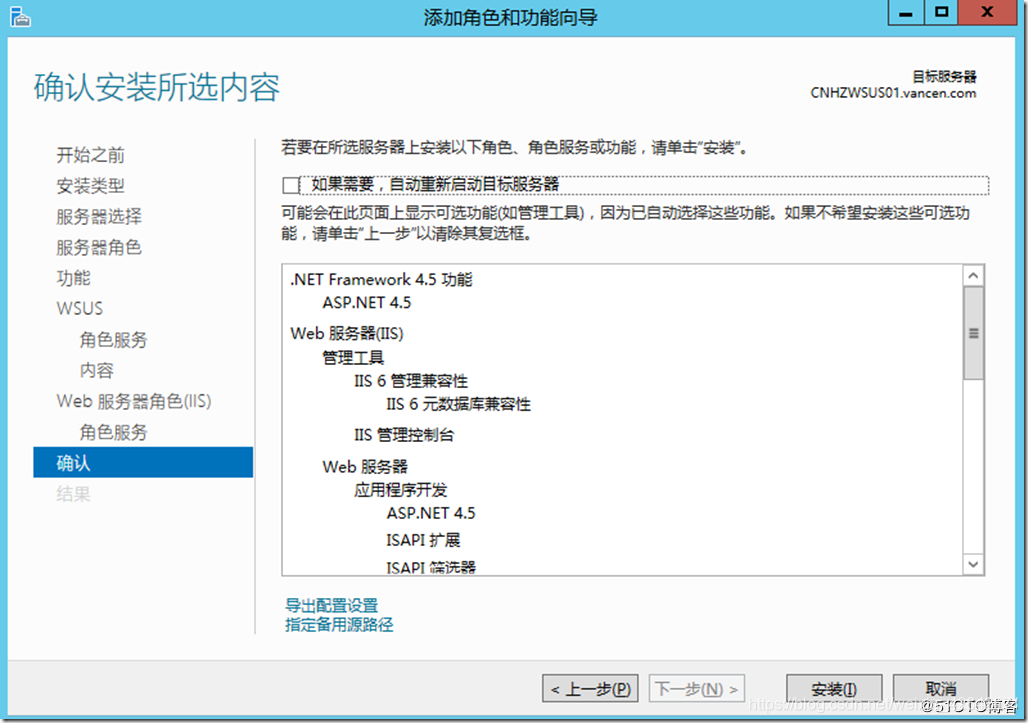Select '.NET Framework 4.5 功能' entry

(382, 280)
